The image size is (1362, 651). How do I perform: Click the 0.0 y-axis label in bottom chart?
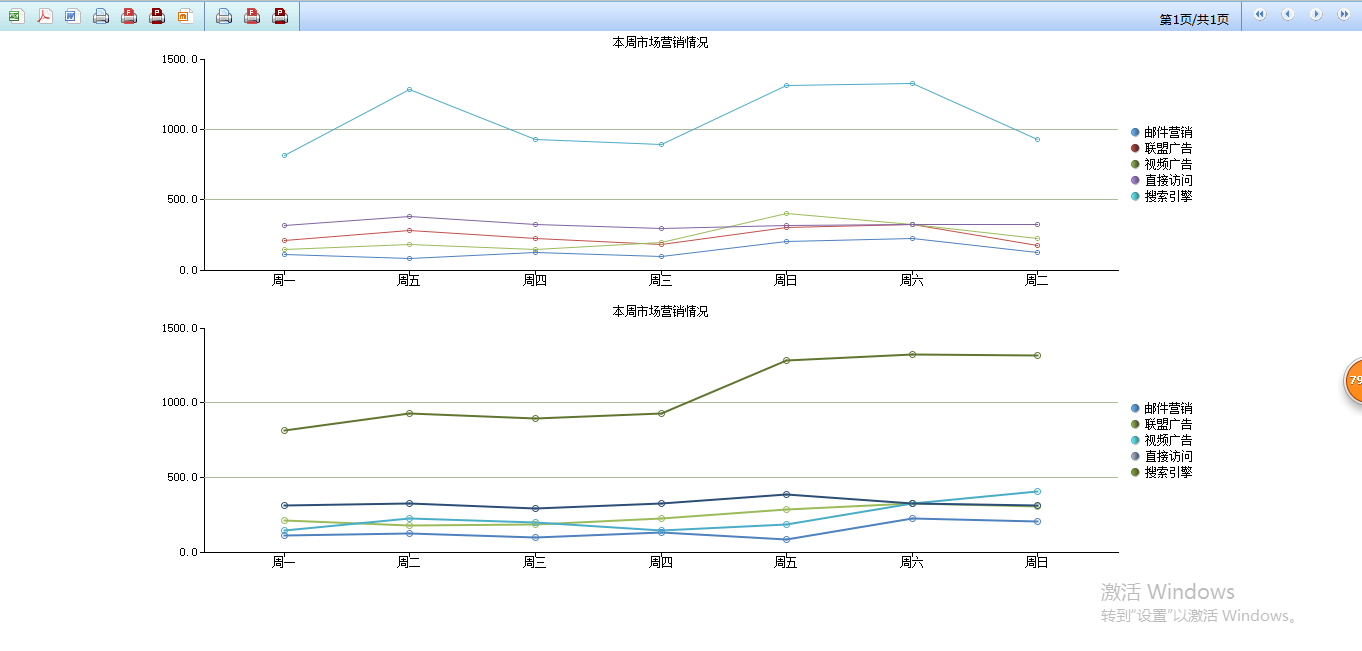[x=187, y=552]
